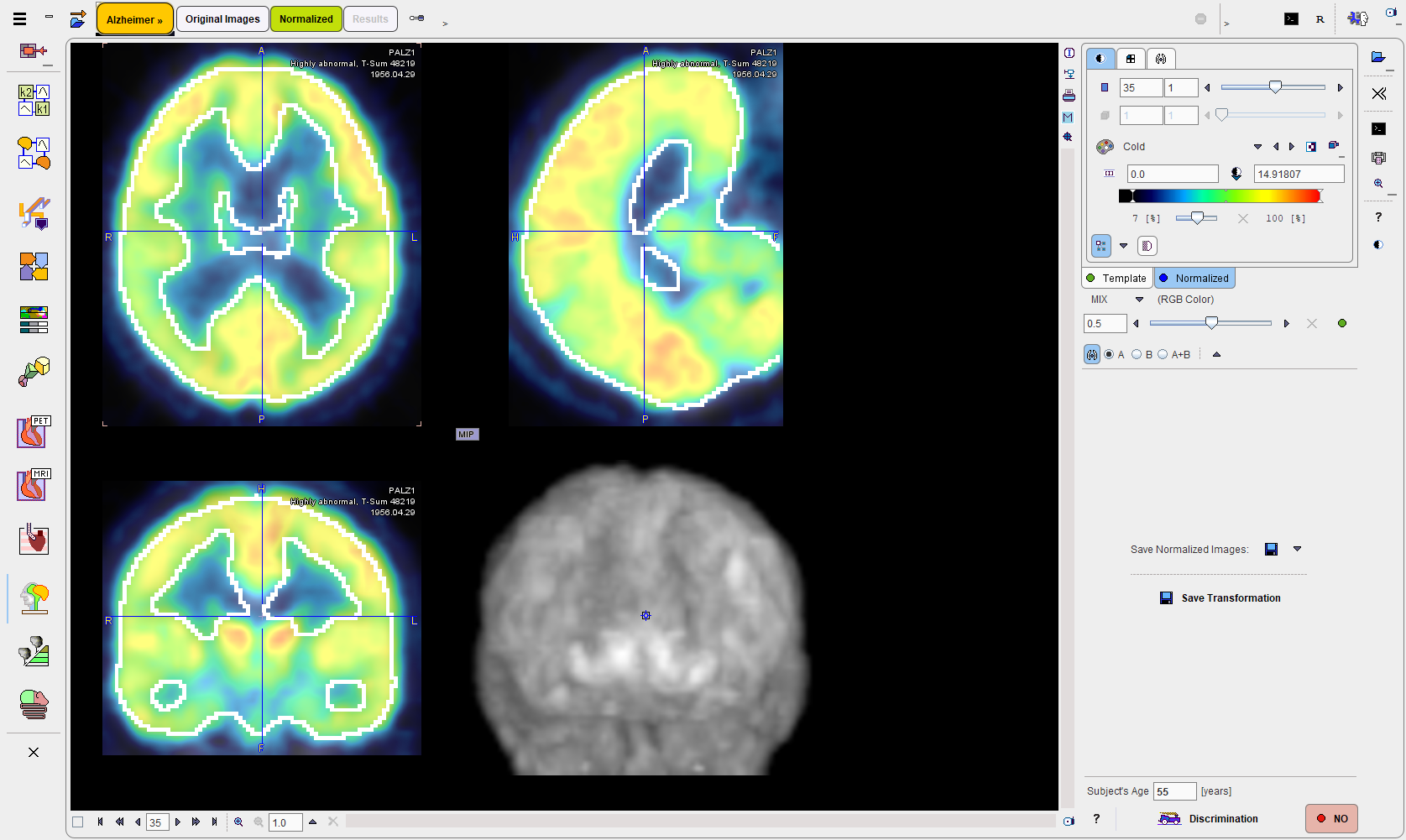Open the hamburger main menu
The width and height of the screenshot is (1406, 840).
19,18
